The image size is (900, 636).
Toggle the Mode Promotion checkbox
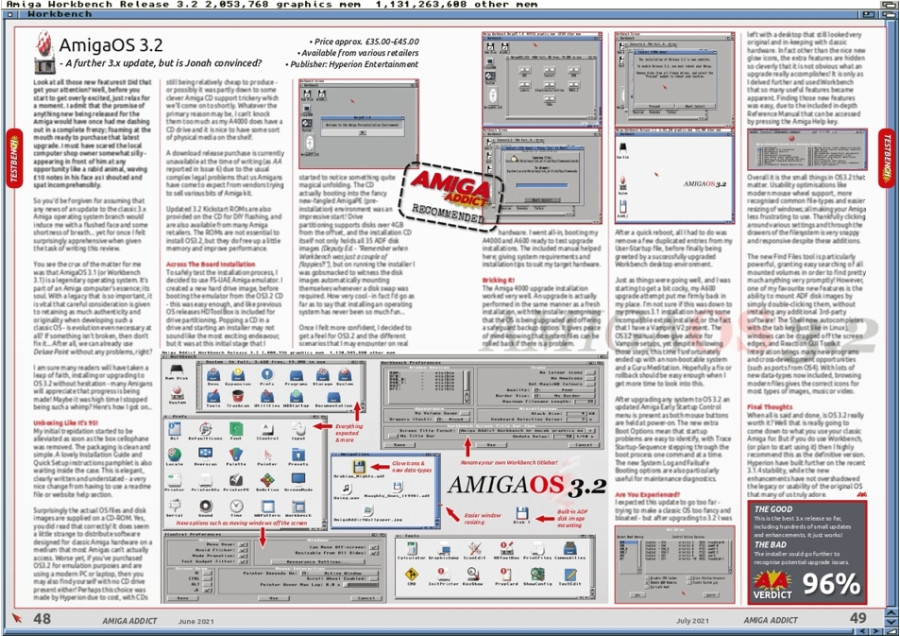(x=243, y=556)
